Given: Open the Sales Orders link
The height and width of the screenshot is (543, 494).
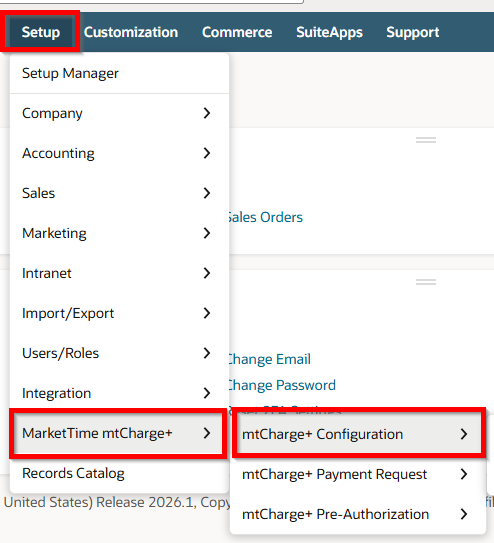Looking at the screenshot, I should click(x=266, y=217).
